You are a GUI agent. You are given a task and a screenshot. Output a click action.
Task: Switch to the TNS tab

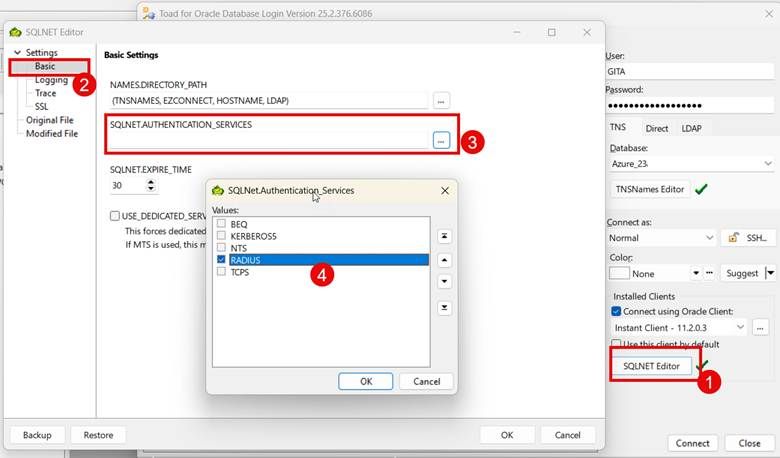tap(618, 127)
